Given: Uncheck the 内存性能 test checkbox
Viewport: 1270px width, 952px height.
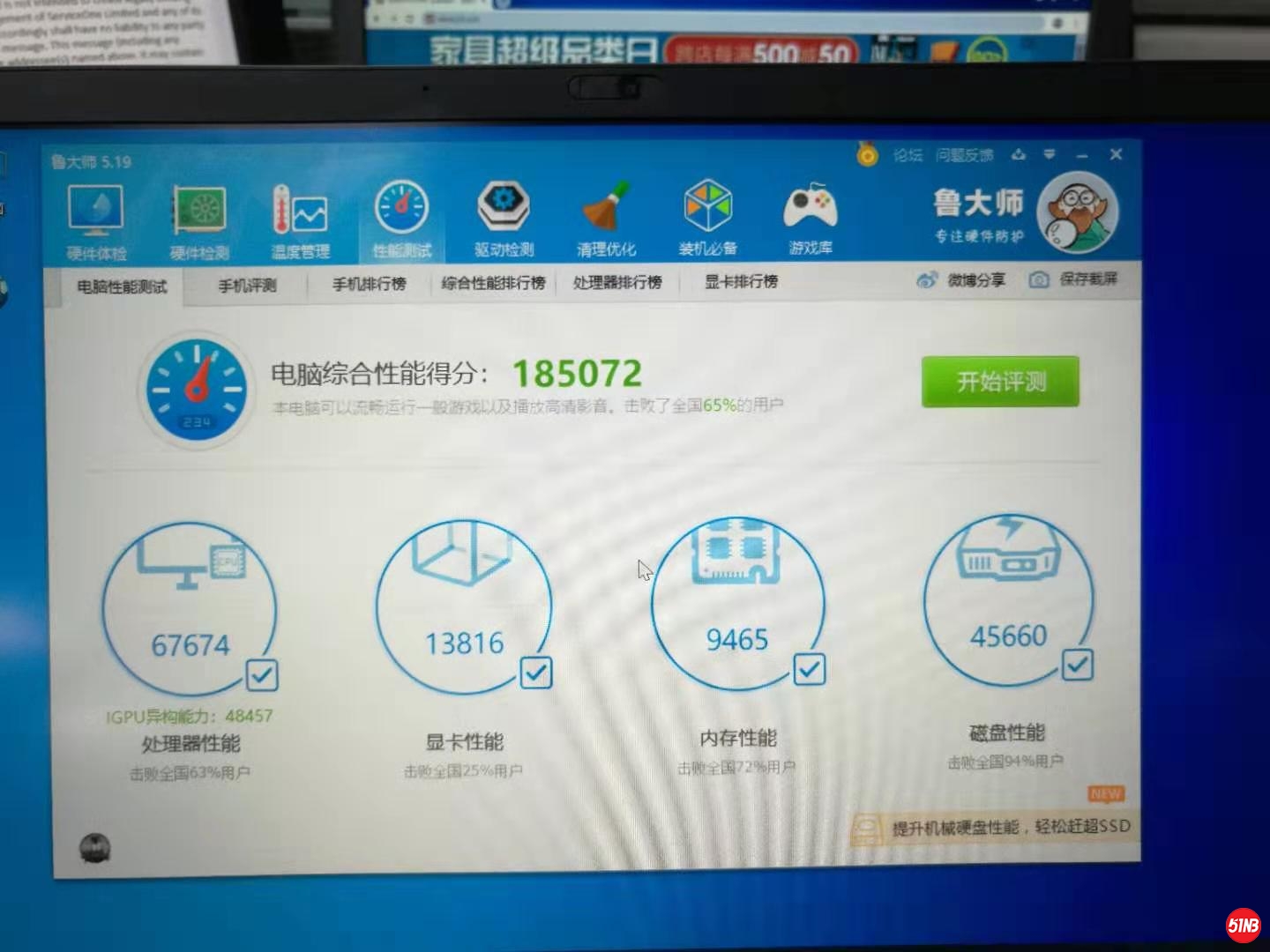Looking at the screenshot, I should pos(809,669).
